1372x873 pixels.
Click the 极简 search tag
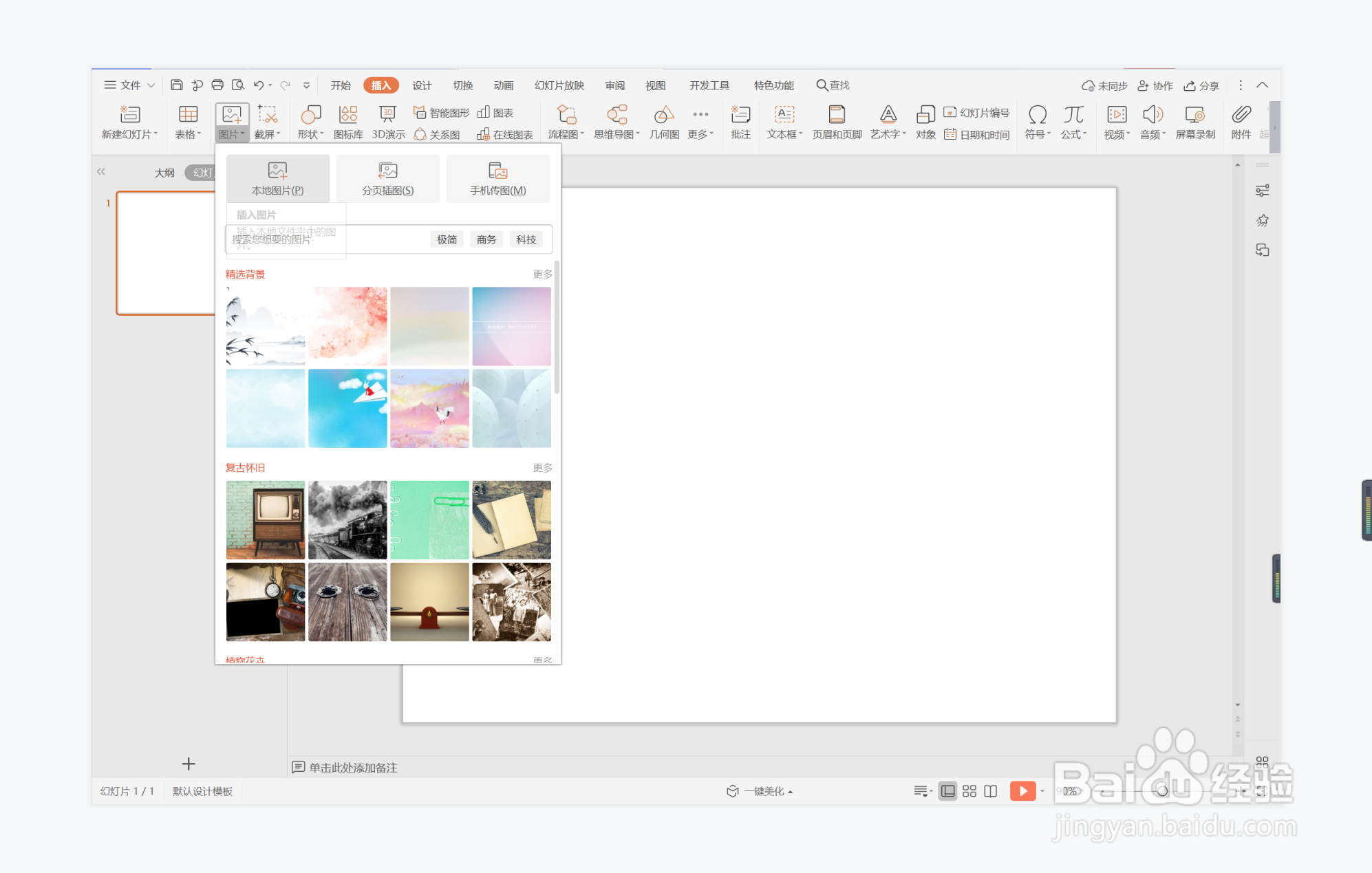(x=447, y=239)
